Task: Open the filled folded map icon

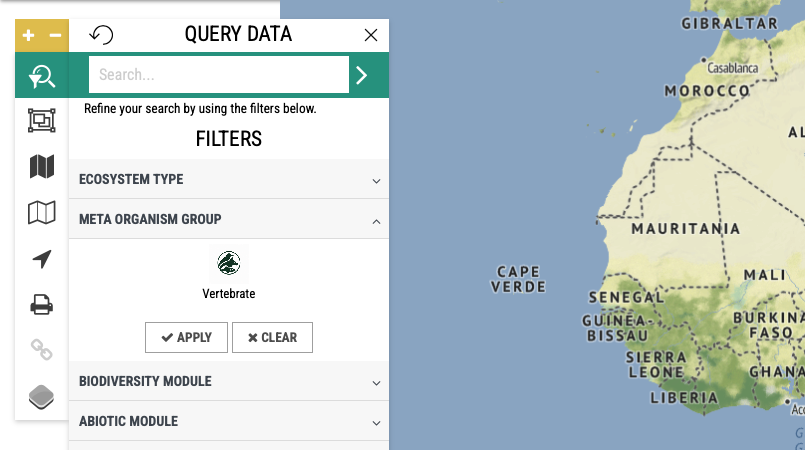Action: (x=42, y=166)
